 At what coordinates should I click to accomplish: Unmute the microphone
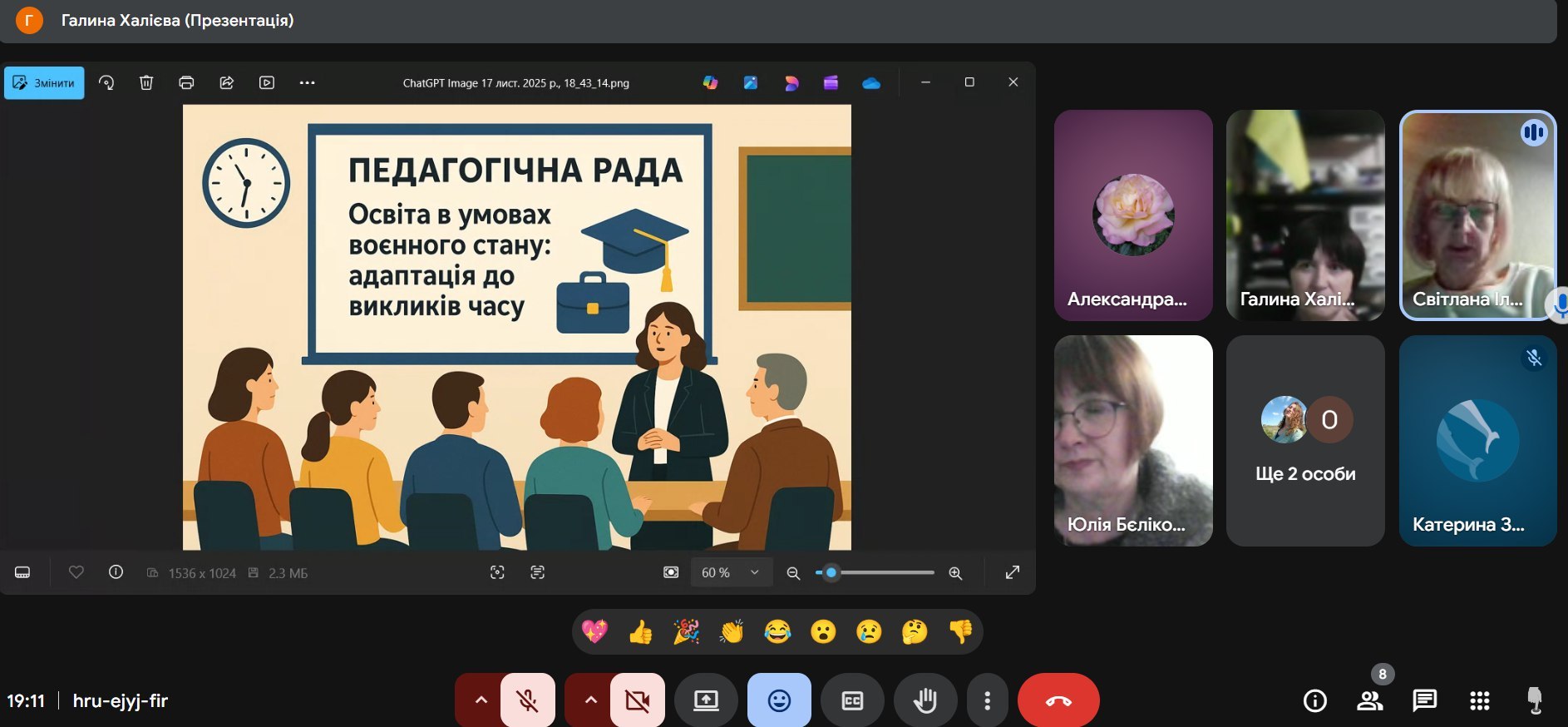tap(528, 701)
